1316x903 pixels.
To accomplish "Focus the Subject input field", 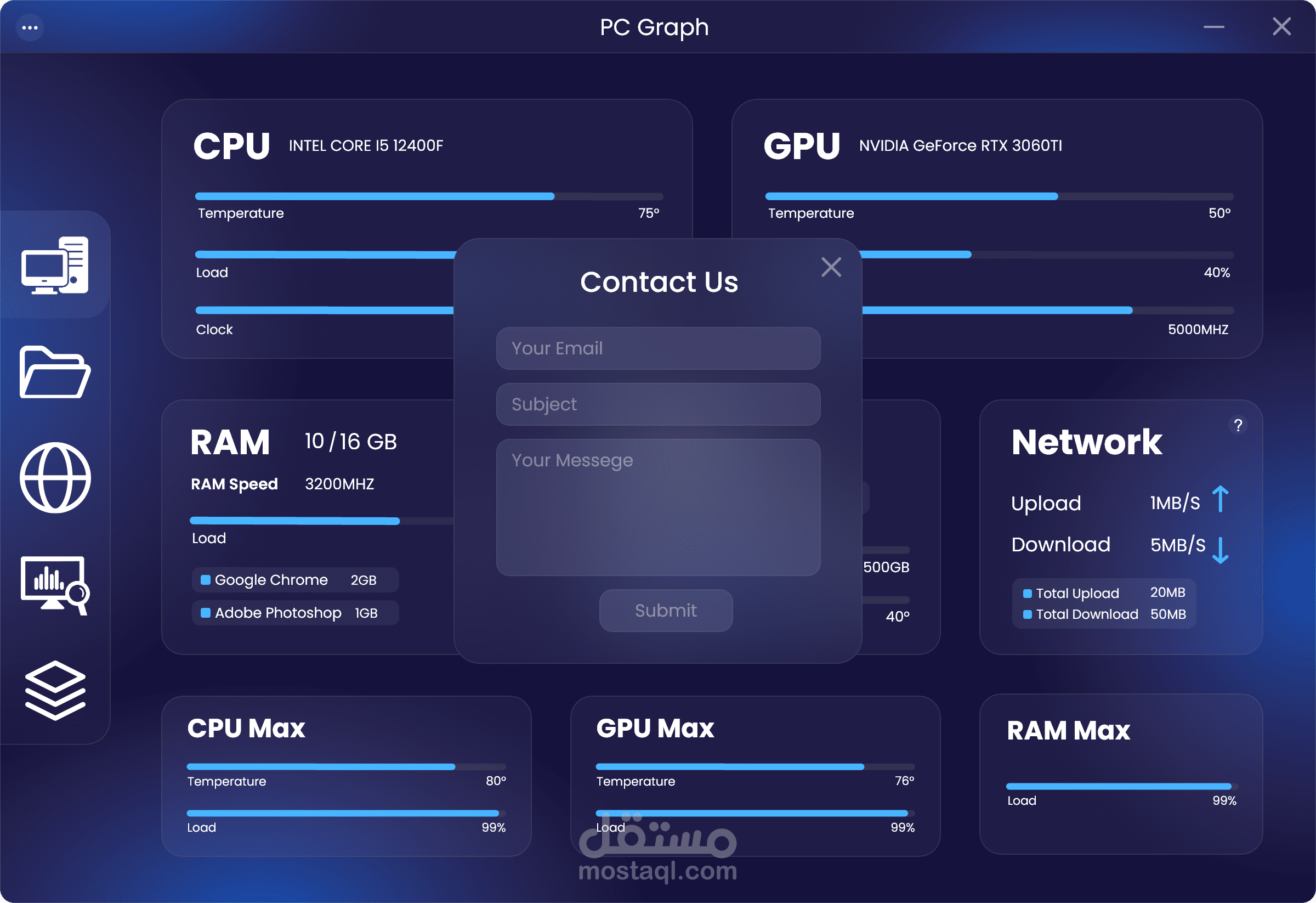I will 658,404.
